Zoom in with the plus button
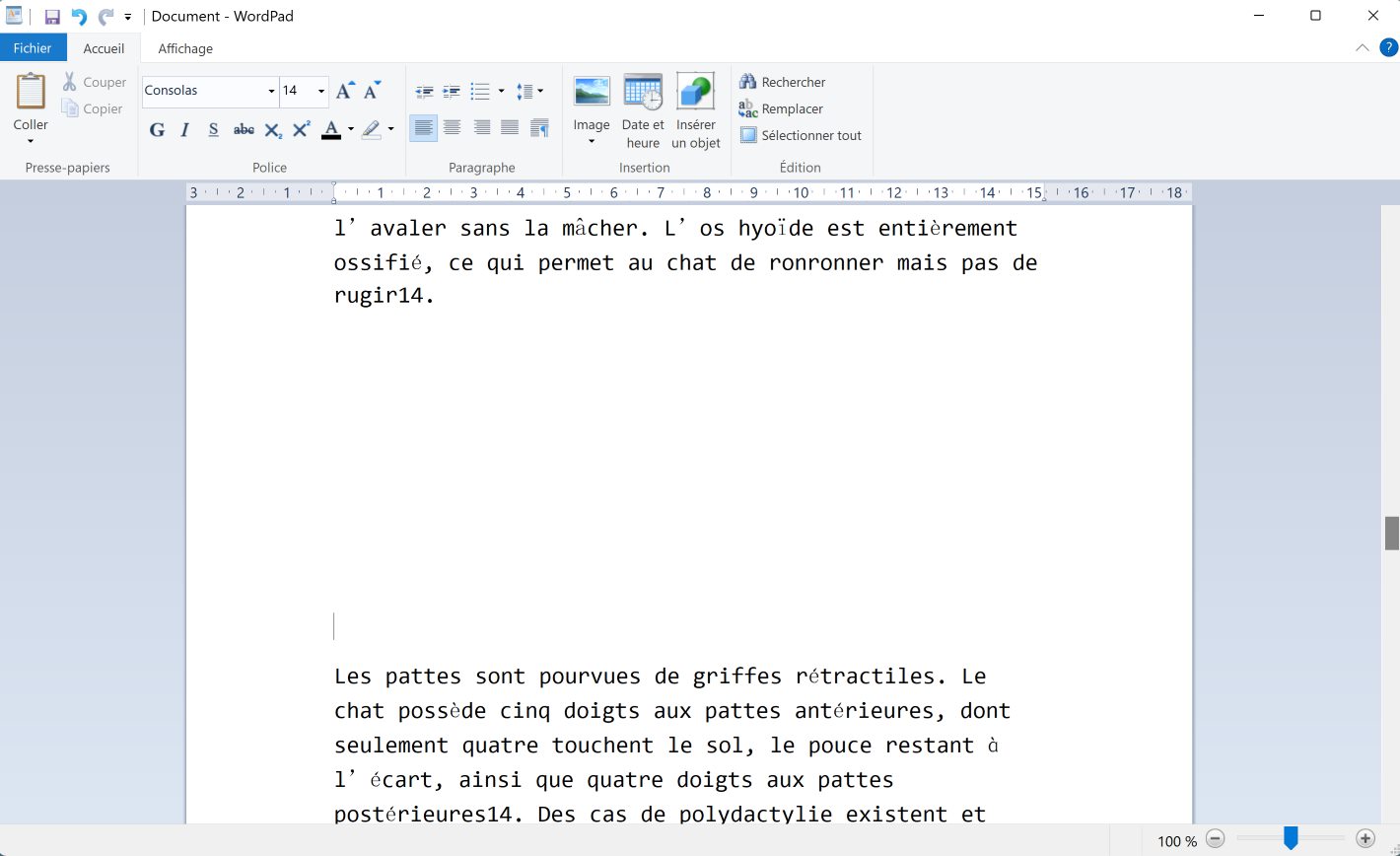Screen dimensions: 1400x856 pos(1365,839)
